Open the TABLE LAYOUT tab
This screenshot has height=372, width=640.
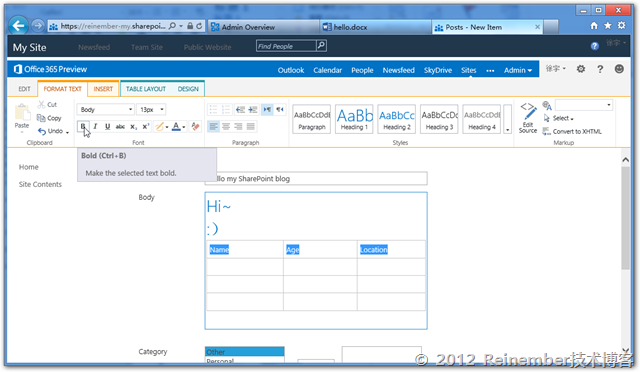click(x=146, y=89)
